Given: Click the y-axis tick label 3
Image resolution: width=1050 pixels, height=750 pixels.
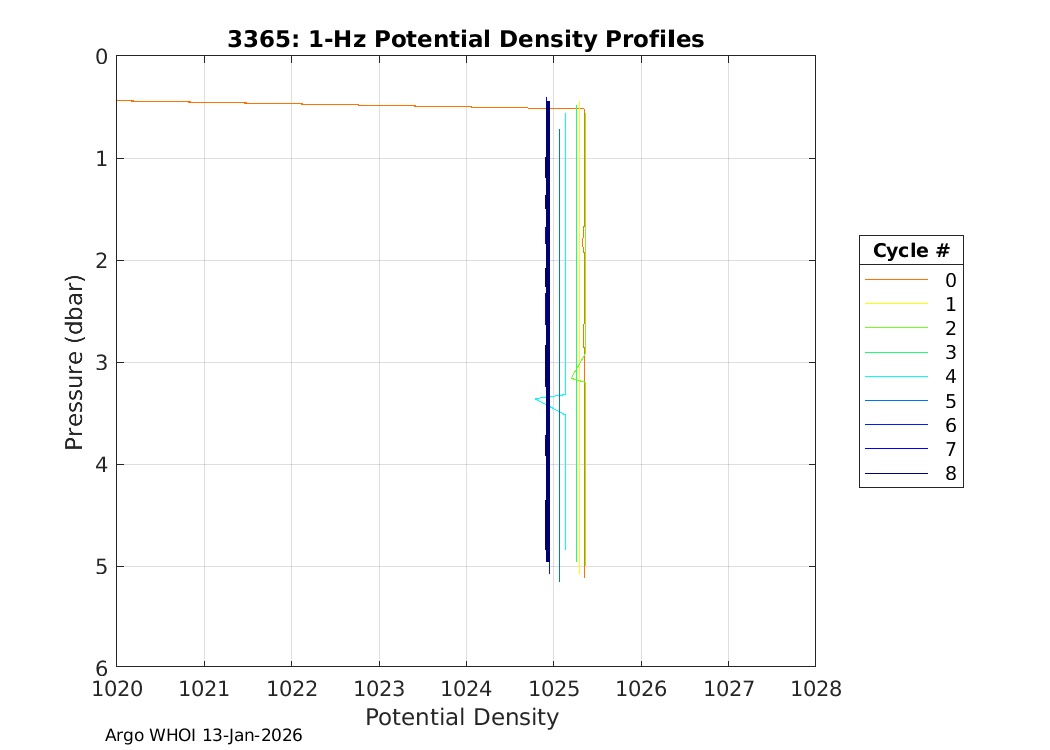Looking at the screenshot, I should (100, 362).
